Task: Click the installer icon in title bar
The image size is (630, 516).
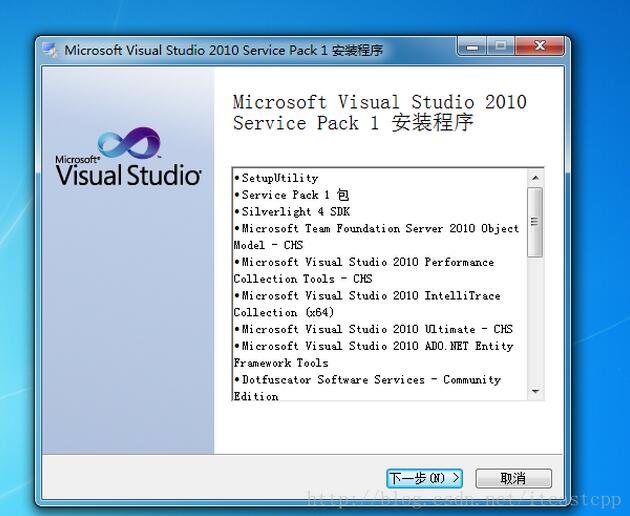Action: pyautogui.click(x=50, y=50)
